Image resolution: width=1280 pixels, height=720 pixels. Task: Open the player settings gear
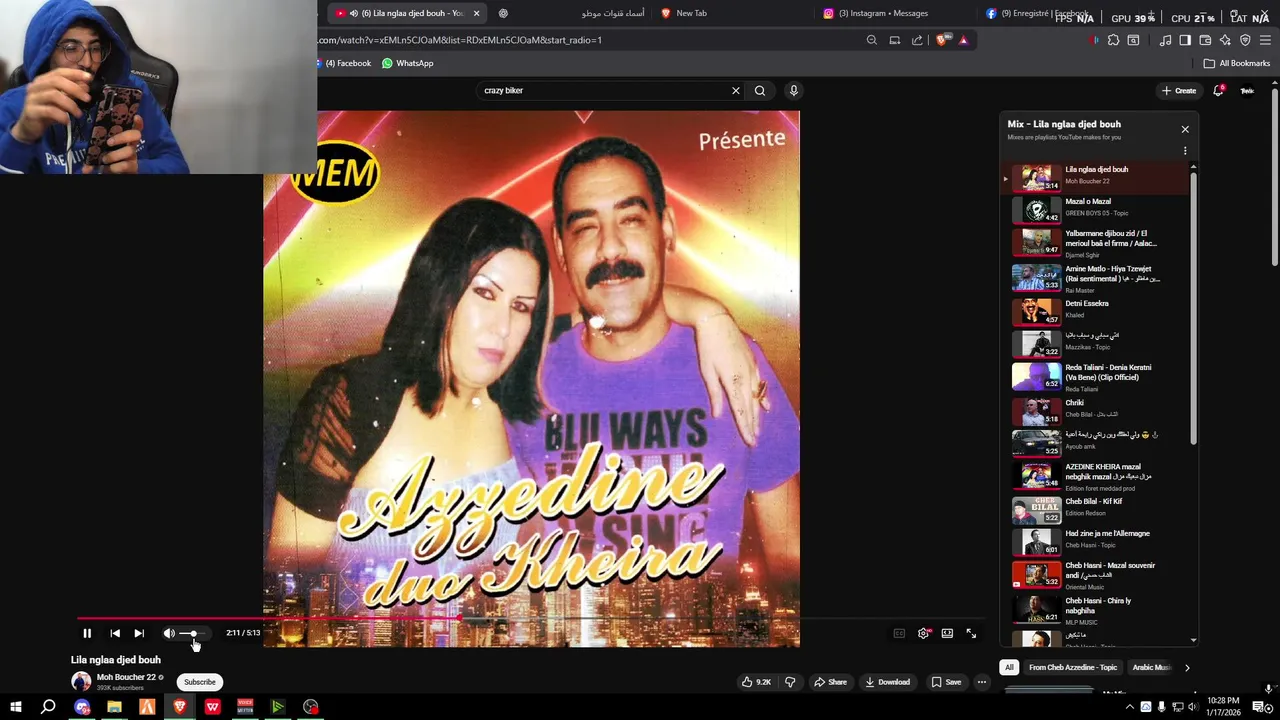pos(923,633)
